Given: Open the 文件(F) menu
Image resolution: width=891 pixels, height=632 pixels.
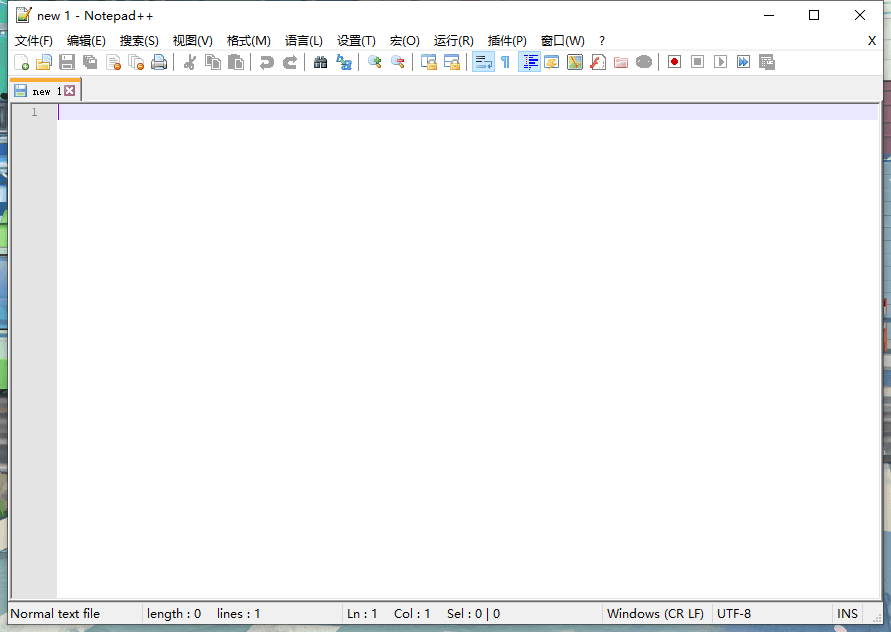Looking at the screenshot, I should tap(34, 41).
